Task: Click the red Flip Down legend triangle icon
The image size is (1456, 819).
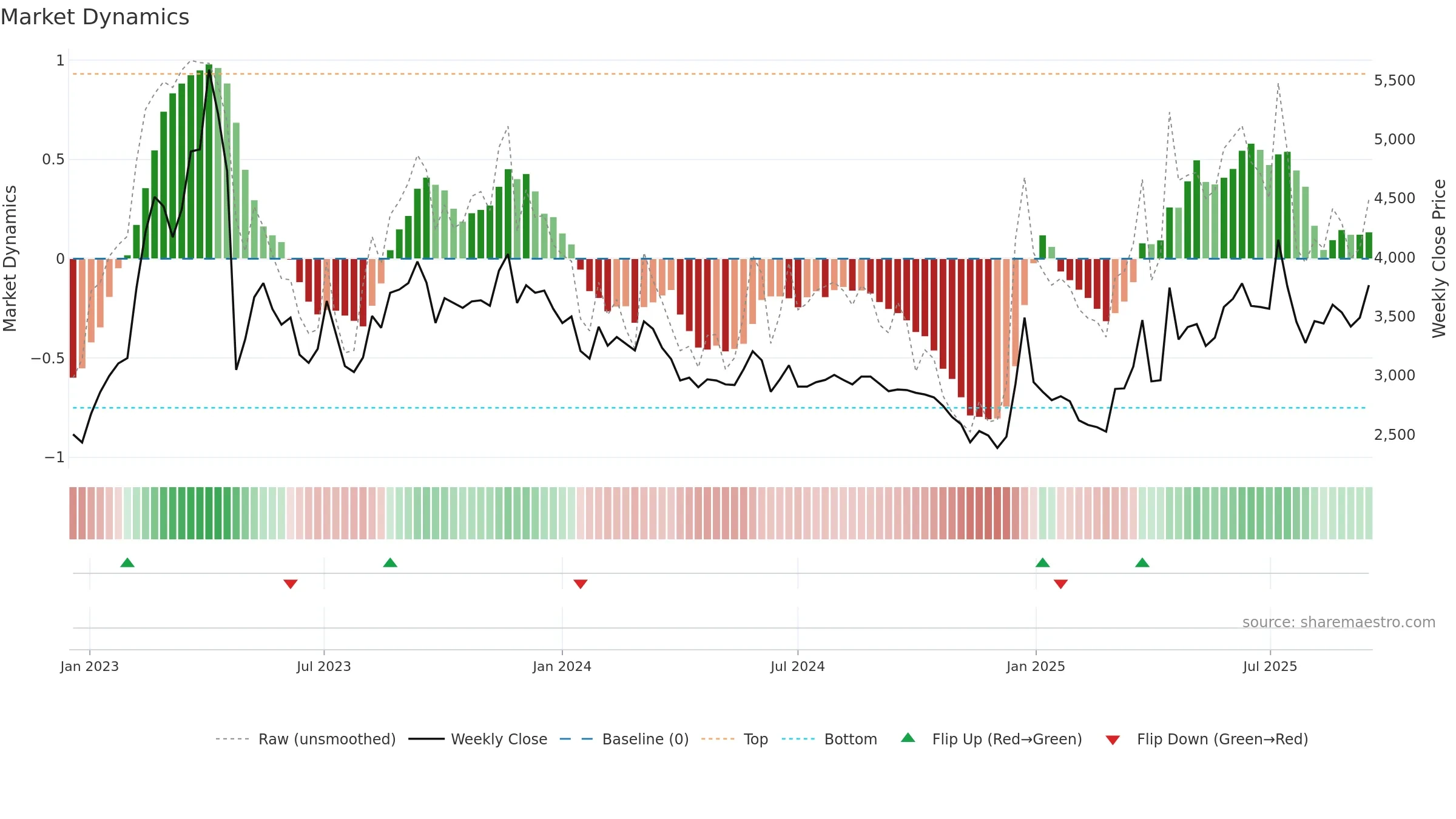Action: [x=1113, y=740]
